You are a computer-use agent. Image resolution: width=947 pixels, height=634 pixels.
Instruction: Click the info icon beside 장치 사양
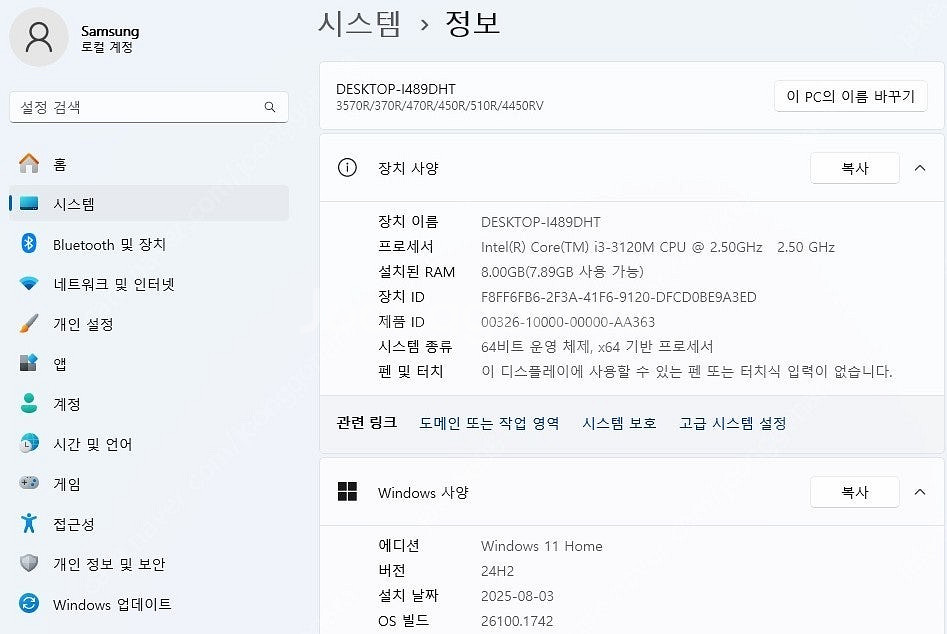[x=347, y=168]
